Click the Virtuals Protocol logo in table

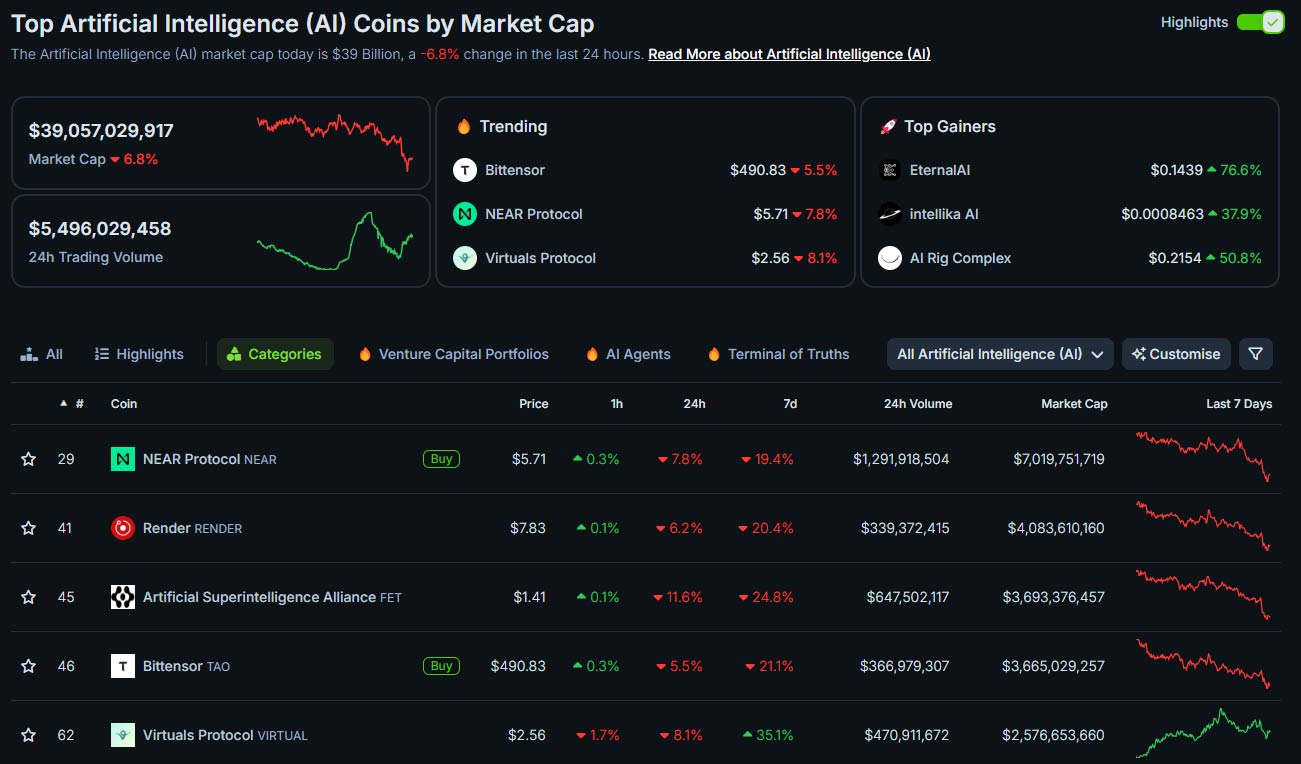pos(123,735)
